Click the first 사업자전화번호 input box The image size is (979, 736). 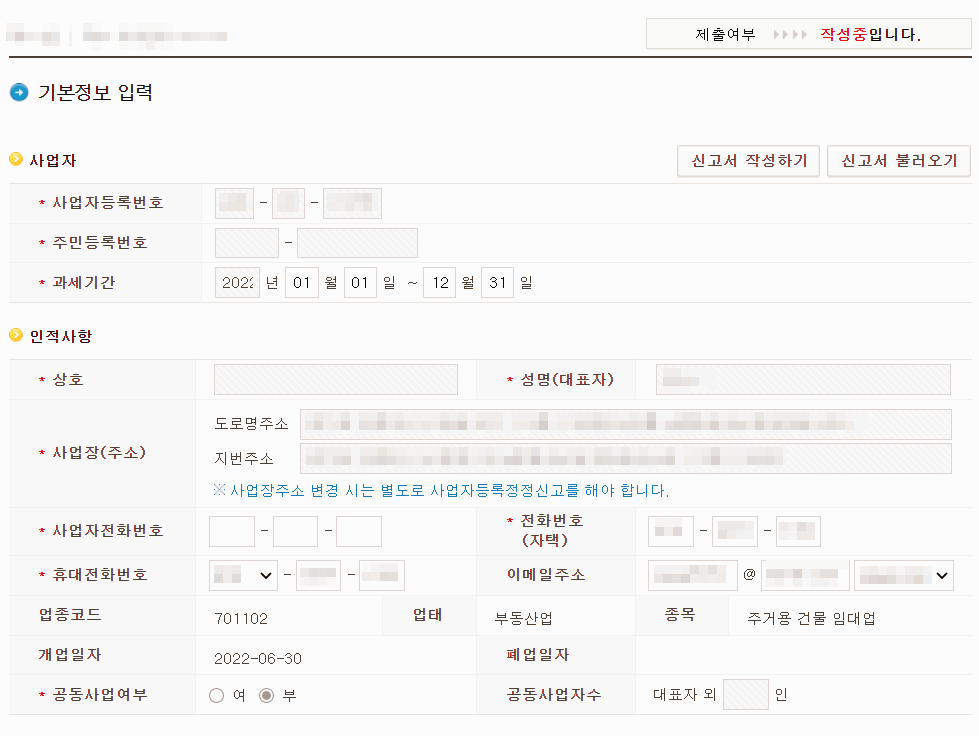[x=230, y=531]
